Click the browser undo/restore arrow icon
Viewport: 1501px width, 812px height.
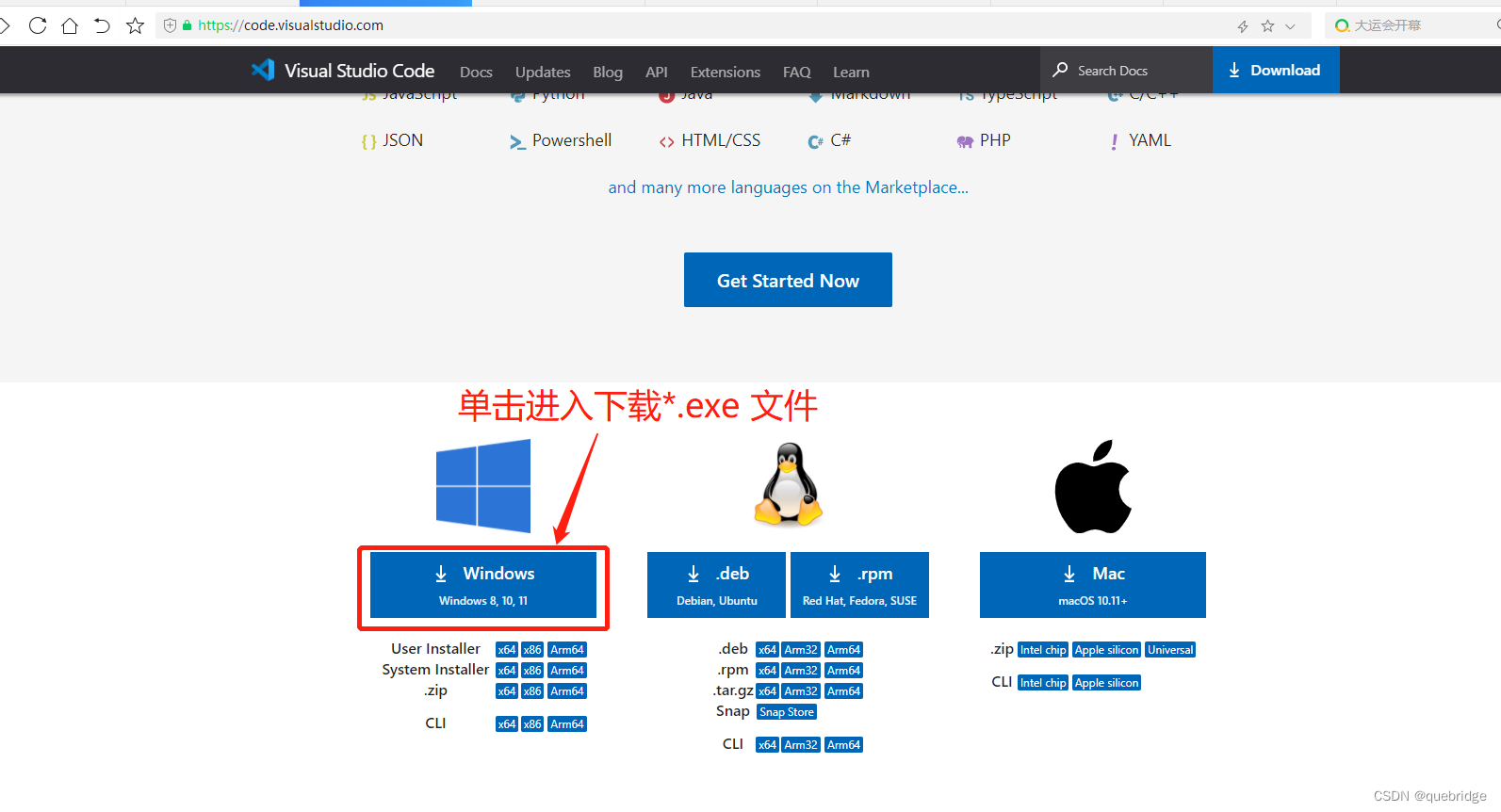[102, 25]
